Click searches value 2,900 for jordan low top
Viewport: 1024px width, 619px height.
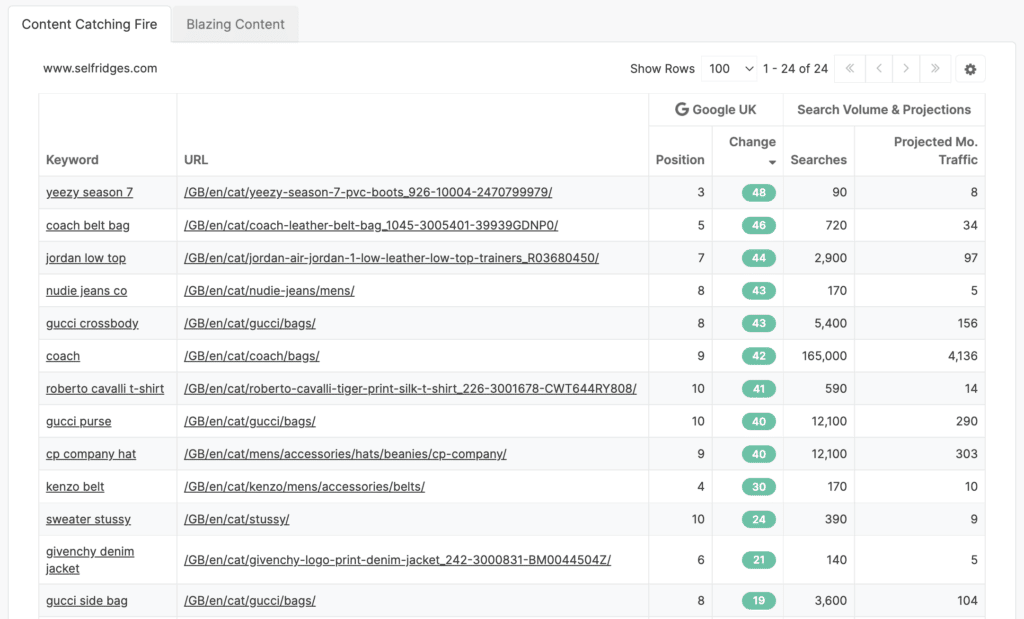pos(830,258)
